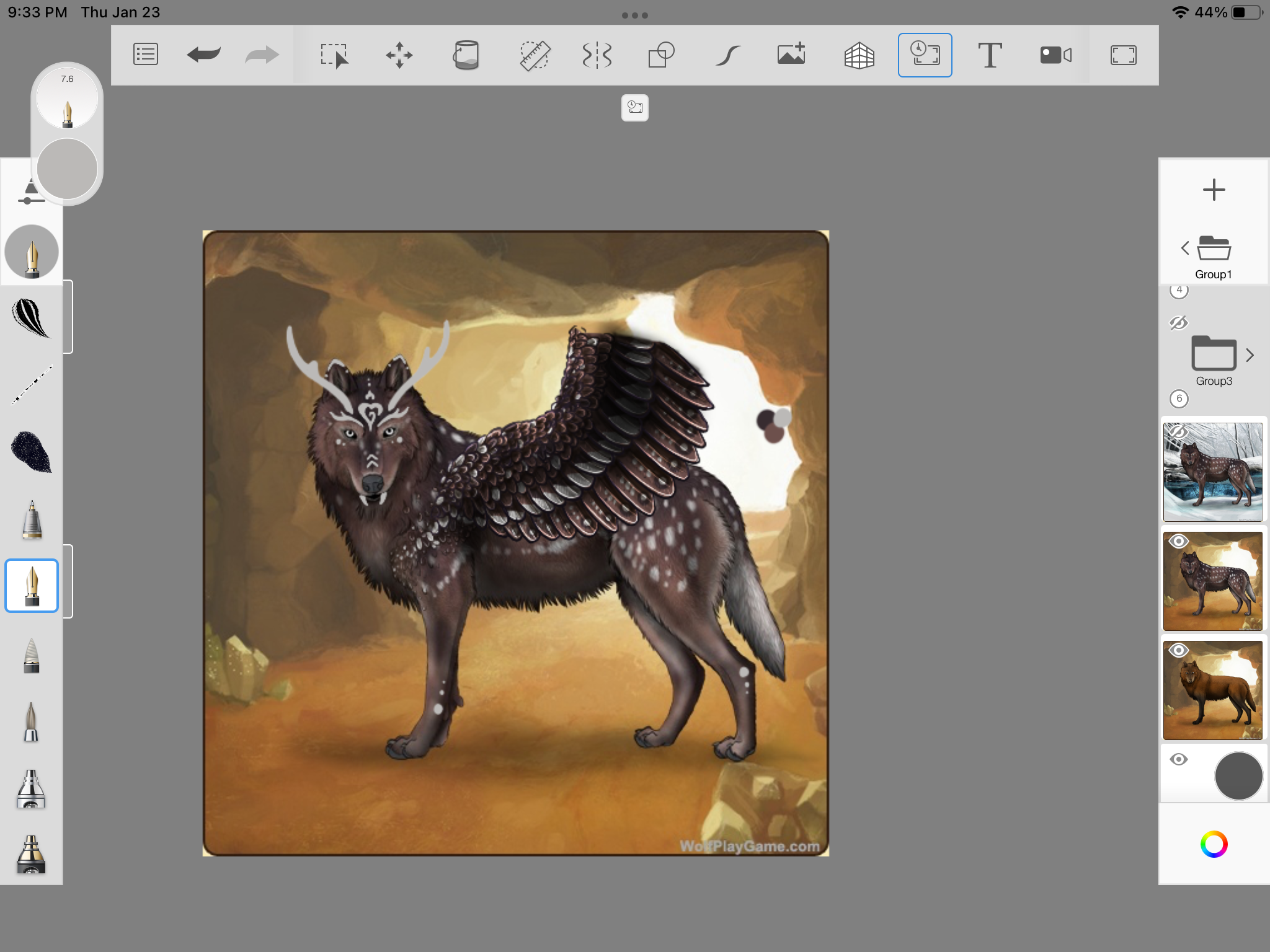Hide the background color layer
The height and width of the screenshot is (952, 1270).
1178,759
